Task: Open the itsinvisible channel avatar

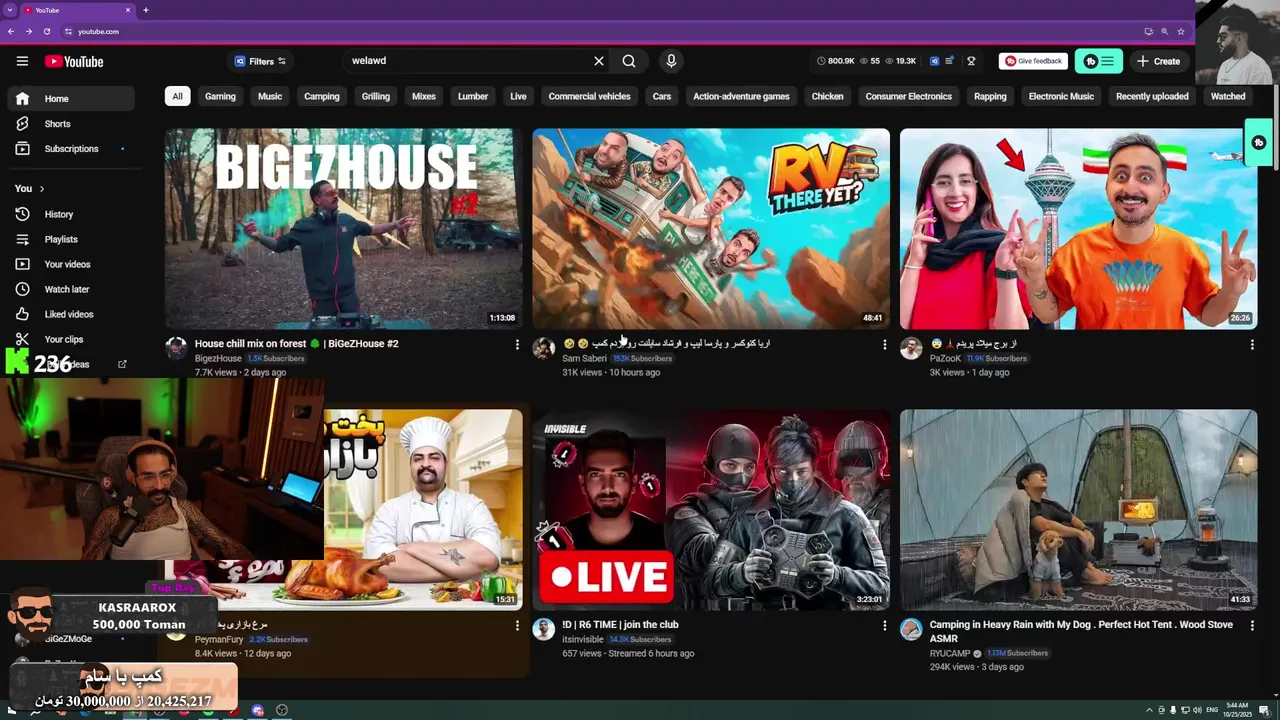Action: coord(544,629)
